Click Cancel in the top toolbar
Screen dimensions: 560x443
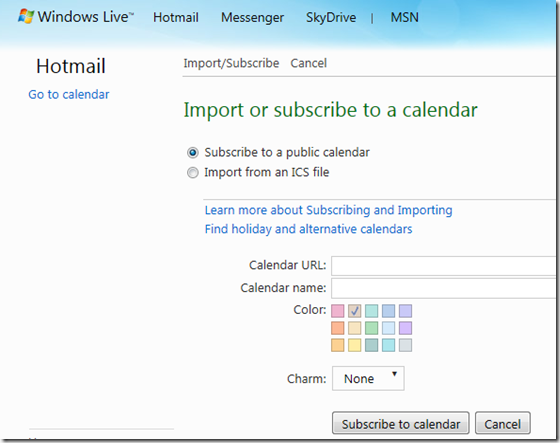pos(308,63)
